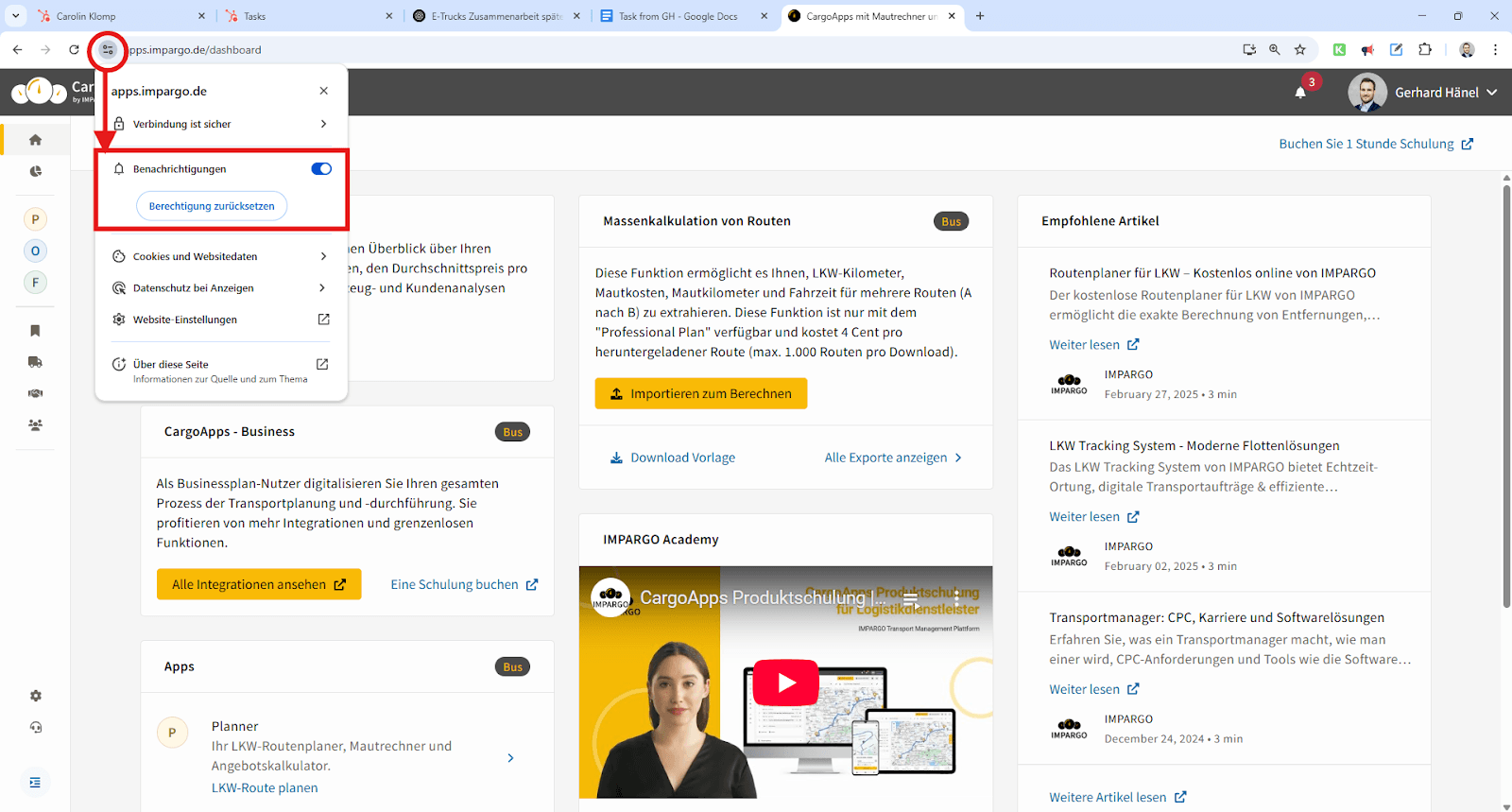Open Buchen Sie 1 Stunde Schulung link
This screenshot has height=812, width=1512.
1376,144
